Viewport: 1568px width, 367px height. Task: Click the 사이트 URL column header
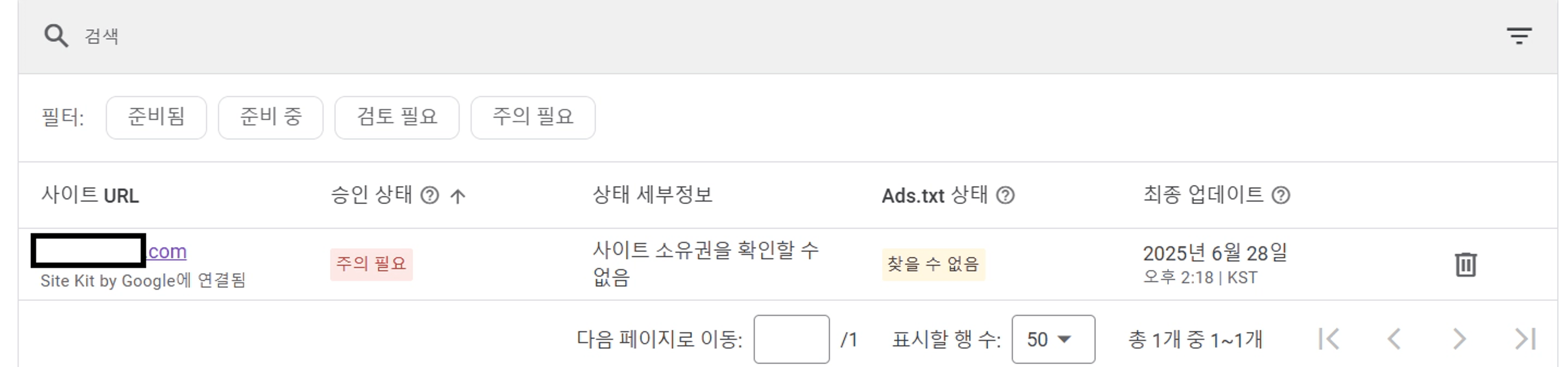coord(90,196)
